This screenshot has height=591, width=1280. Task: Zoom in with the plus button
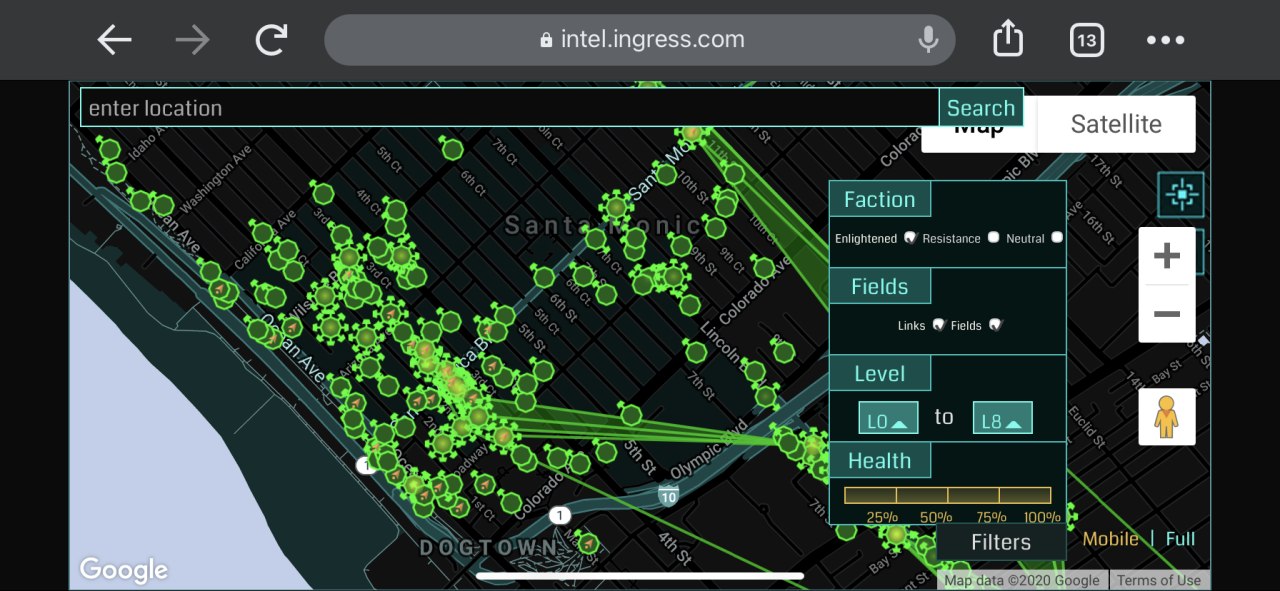(x=1167, y=257)
